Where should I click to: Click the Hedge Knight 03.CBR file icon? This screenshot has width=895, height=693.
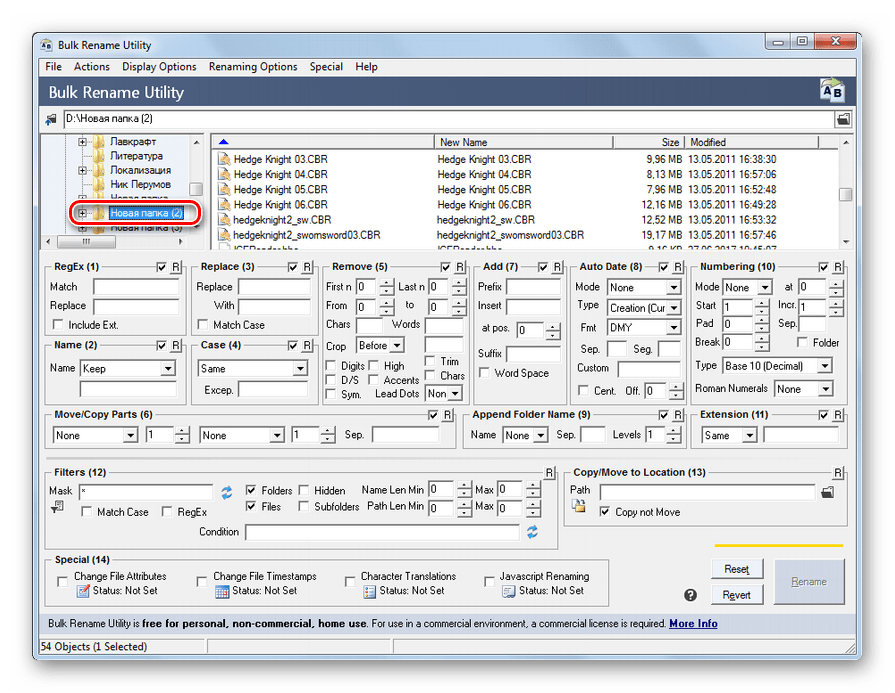click(224, 159)
